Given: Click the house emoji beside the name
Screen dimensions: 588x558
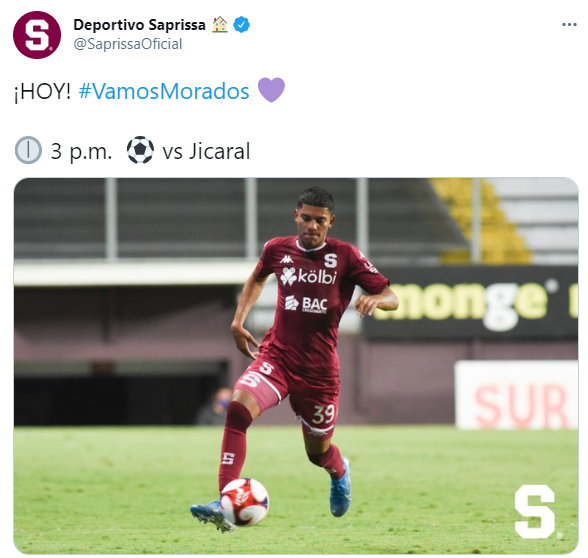Looking at the screenshot, I should pos(220,25).
